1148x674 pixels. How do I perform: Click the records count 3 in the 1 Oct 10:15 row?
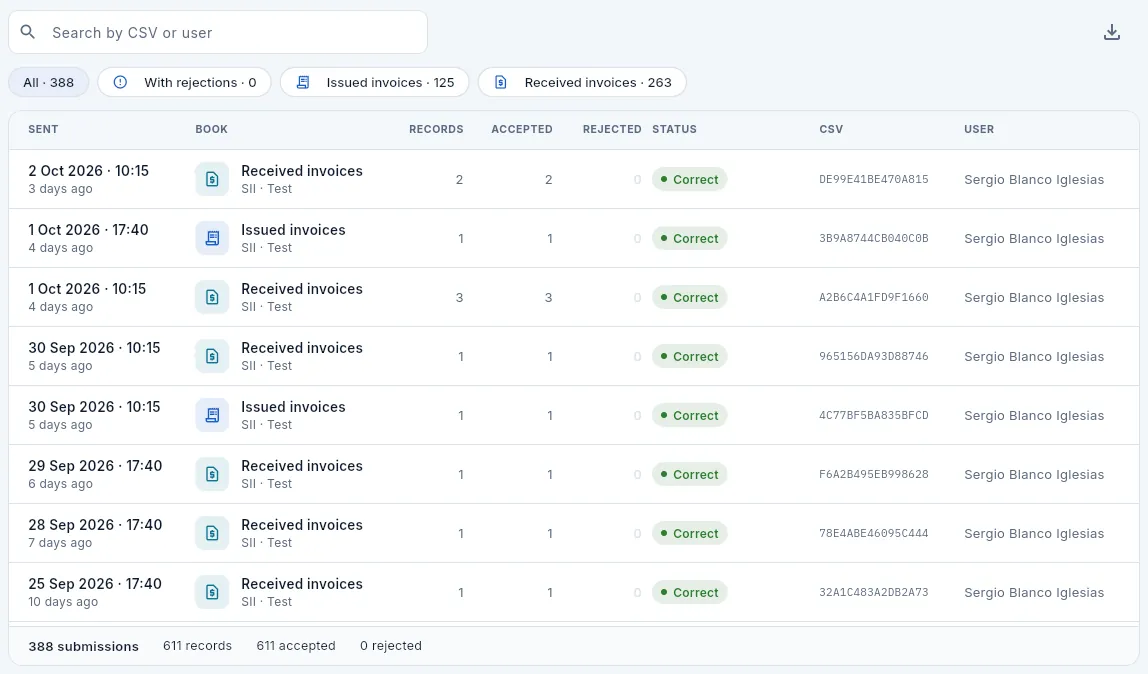[x=460, y=298]
